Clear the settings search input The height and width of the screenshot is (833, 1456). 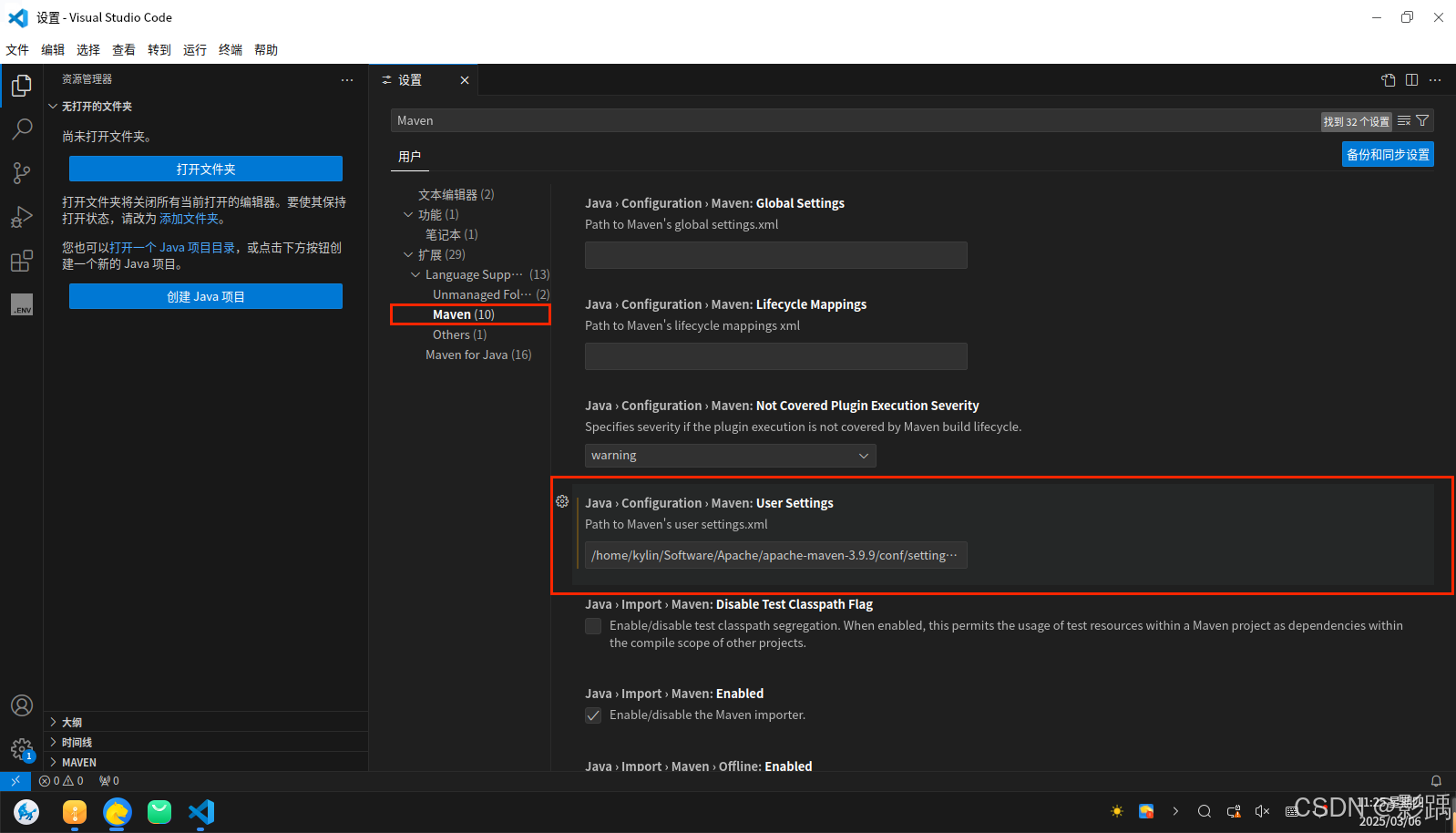(1404, 120)
